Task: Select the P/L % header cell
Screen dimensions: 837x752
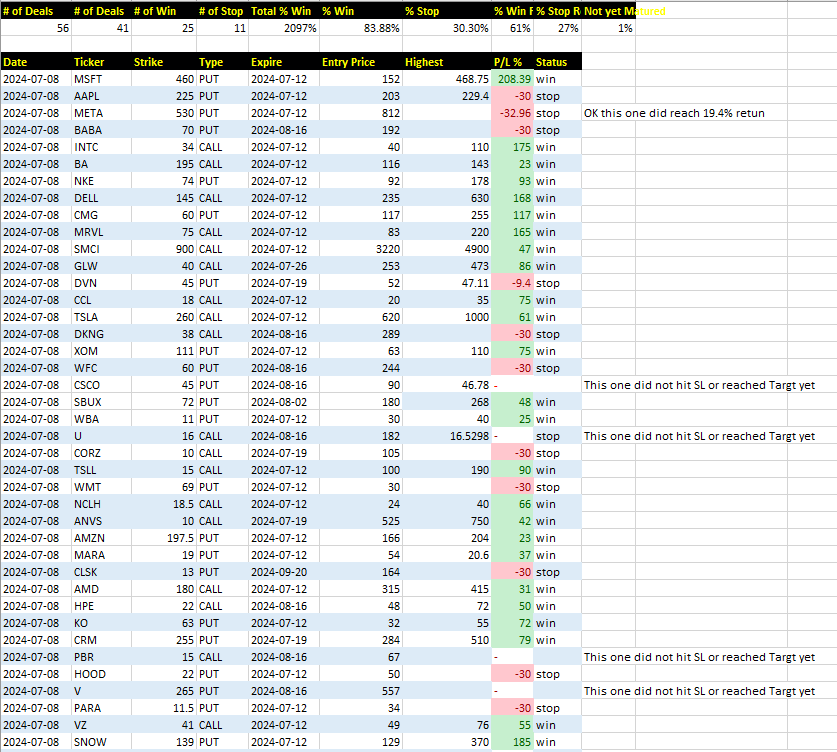Action: coord(512,62)
